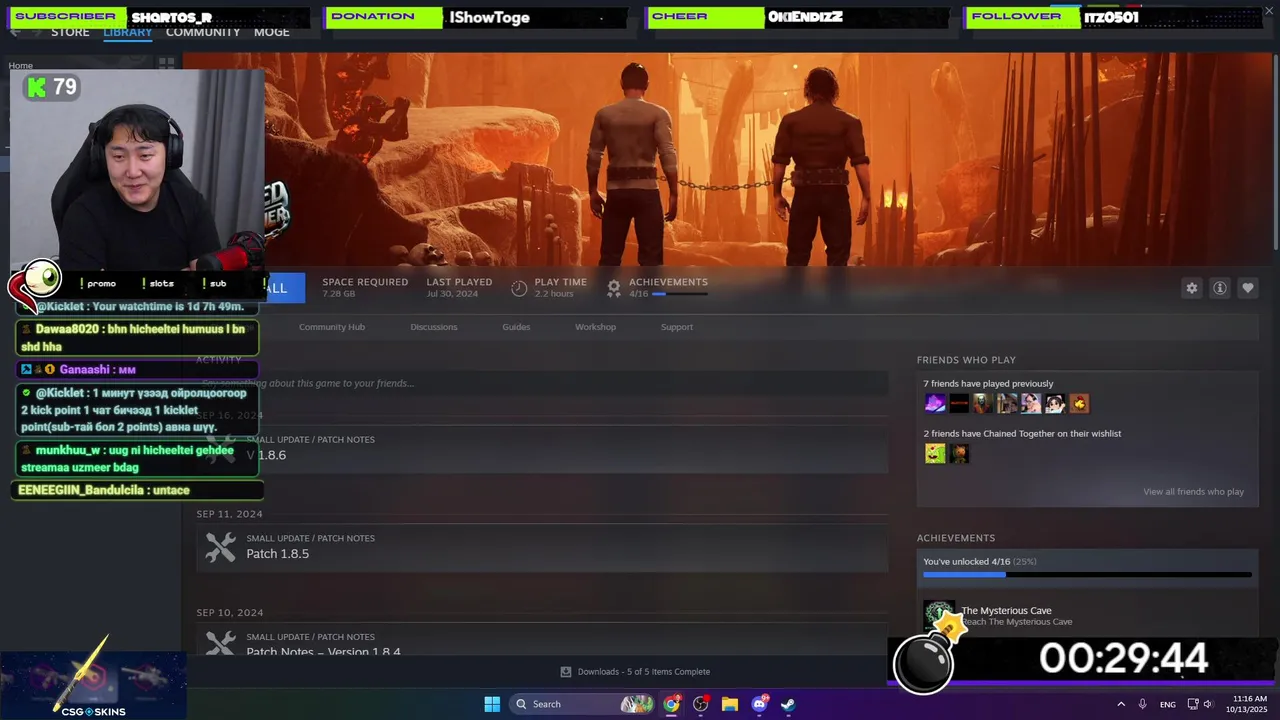
Task: Click the wrench icon beside Patch Notes Version 1.8.4
Action: (x=220, y=642)
